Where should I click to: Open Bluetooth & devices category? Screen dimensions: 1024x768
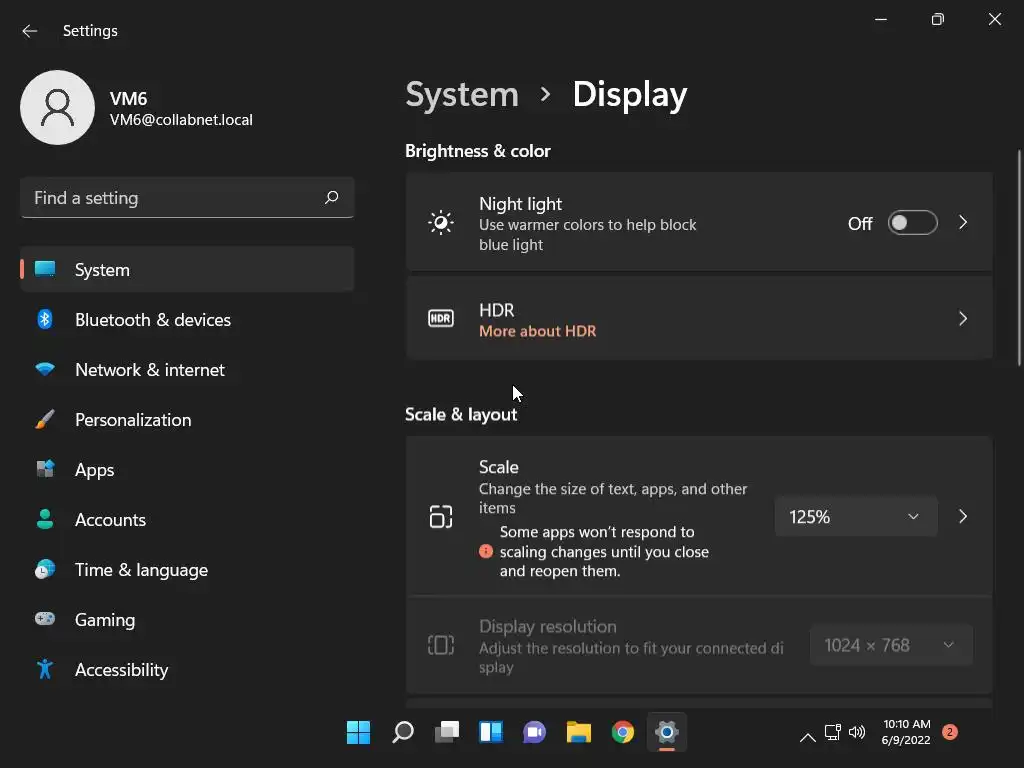[x=187, y=319]
